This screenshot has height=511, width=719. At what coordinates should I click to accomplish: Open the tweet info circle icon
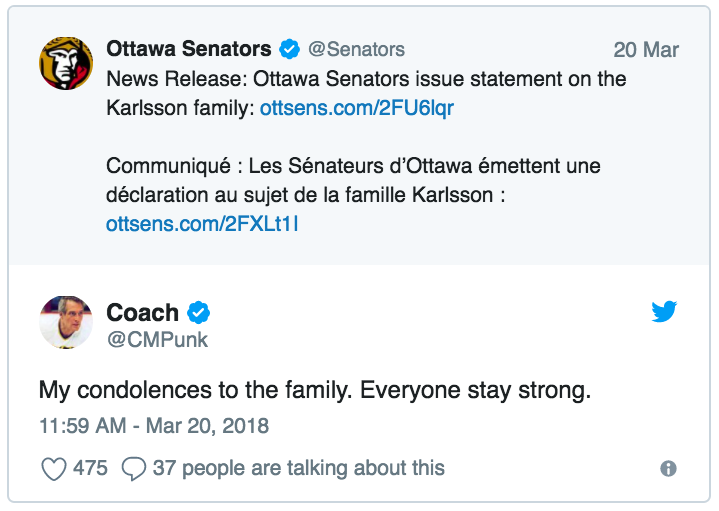coord(668,468)
